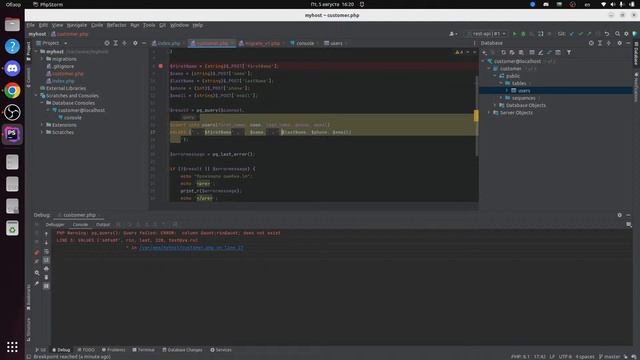Image resolution: width=640 pixels, height=360 pixels.
Task: Hide the Project panel with minus icon
Action: click(x=144, y=43)
